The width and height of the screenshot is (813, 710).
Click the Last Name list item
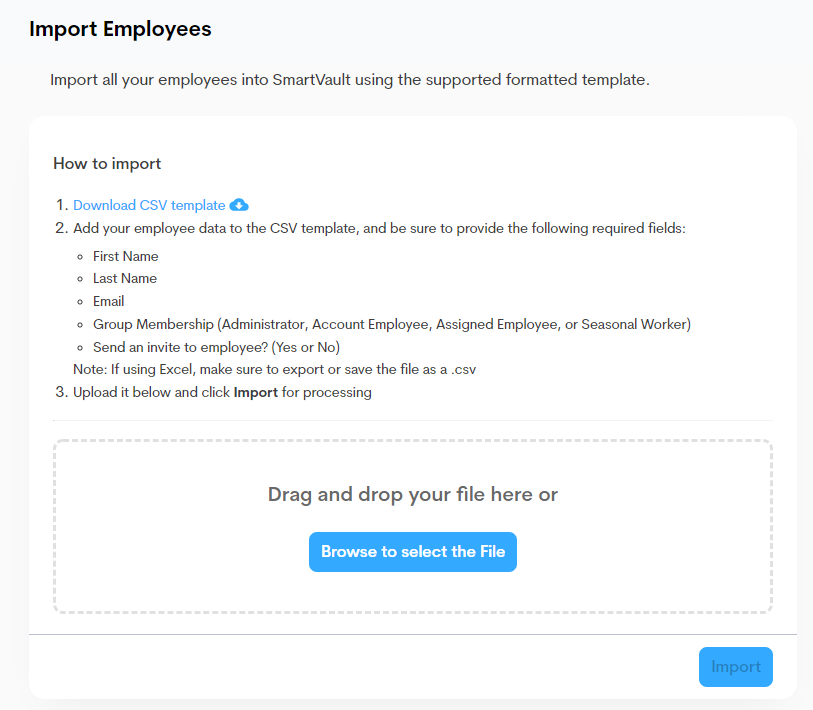125,278
